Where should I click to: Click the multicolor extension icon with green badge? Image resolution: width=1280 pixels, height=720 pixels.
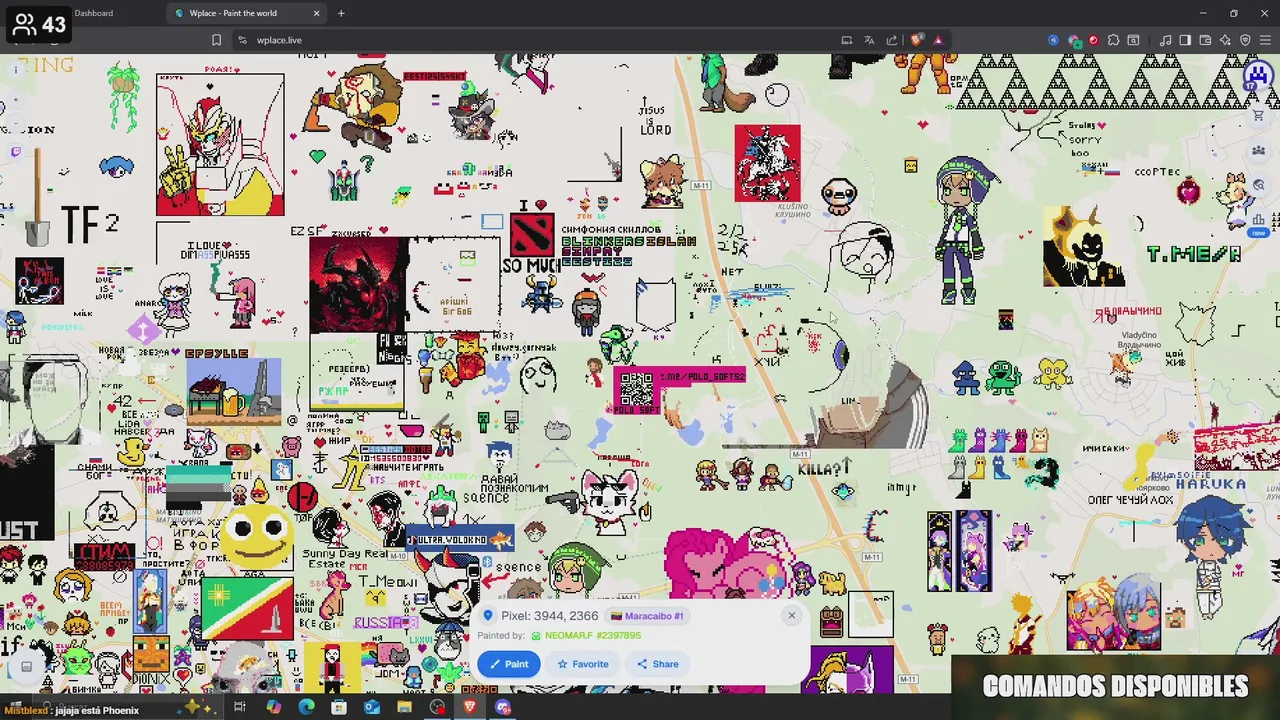pos(1074,40)
